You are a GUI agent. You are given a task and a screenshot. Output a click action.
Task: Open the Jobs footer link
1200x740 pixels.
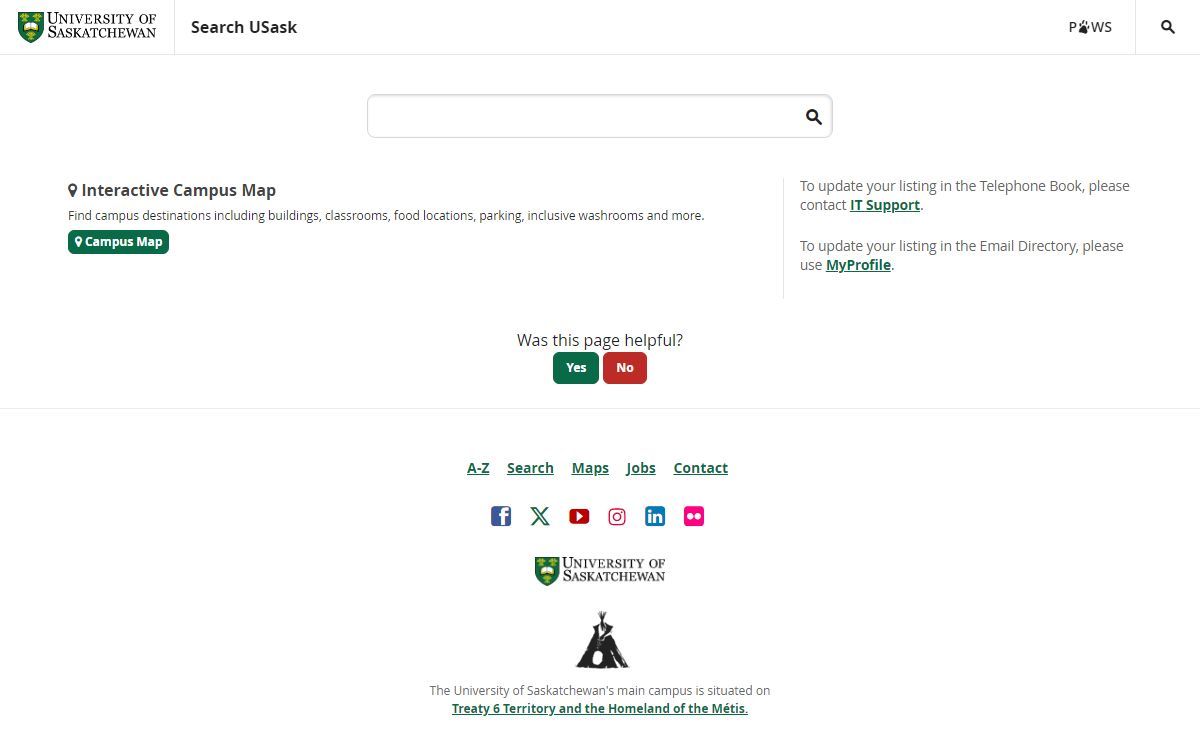[641, 468]
